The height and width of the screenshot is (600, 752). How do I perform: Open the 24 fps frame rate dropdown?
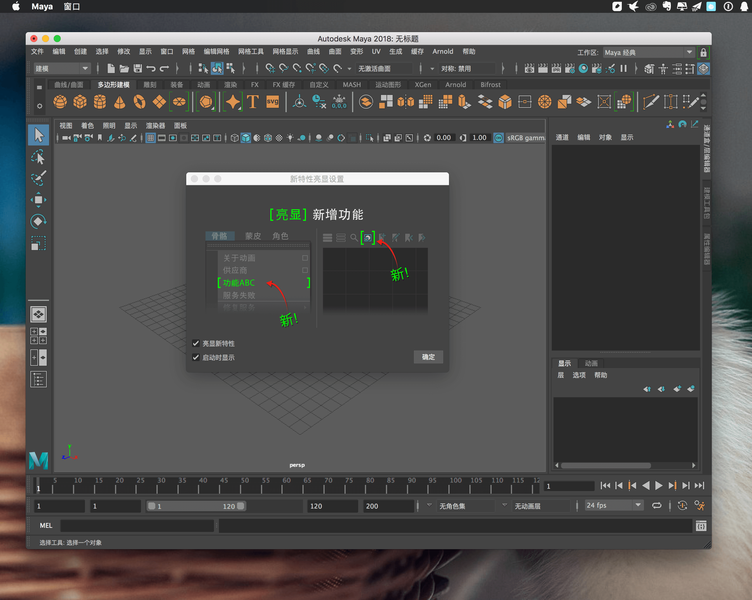pyautogui.click(x=614, y=506)
